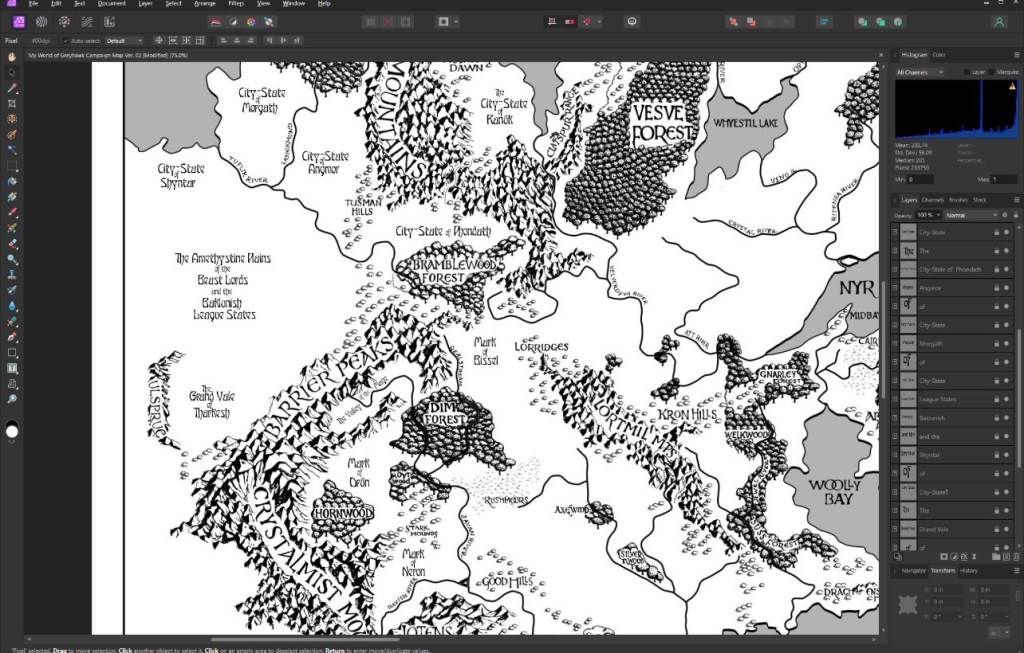Select the City-StateT layer row
The width and height of the screenshot is (1024, 653).
[952, 492]
